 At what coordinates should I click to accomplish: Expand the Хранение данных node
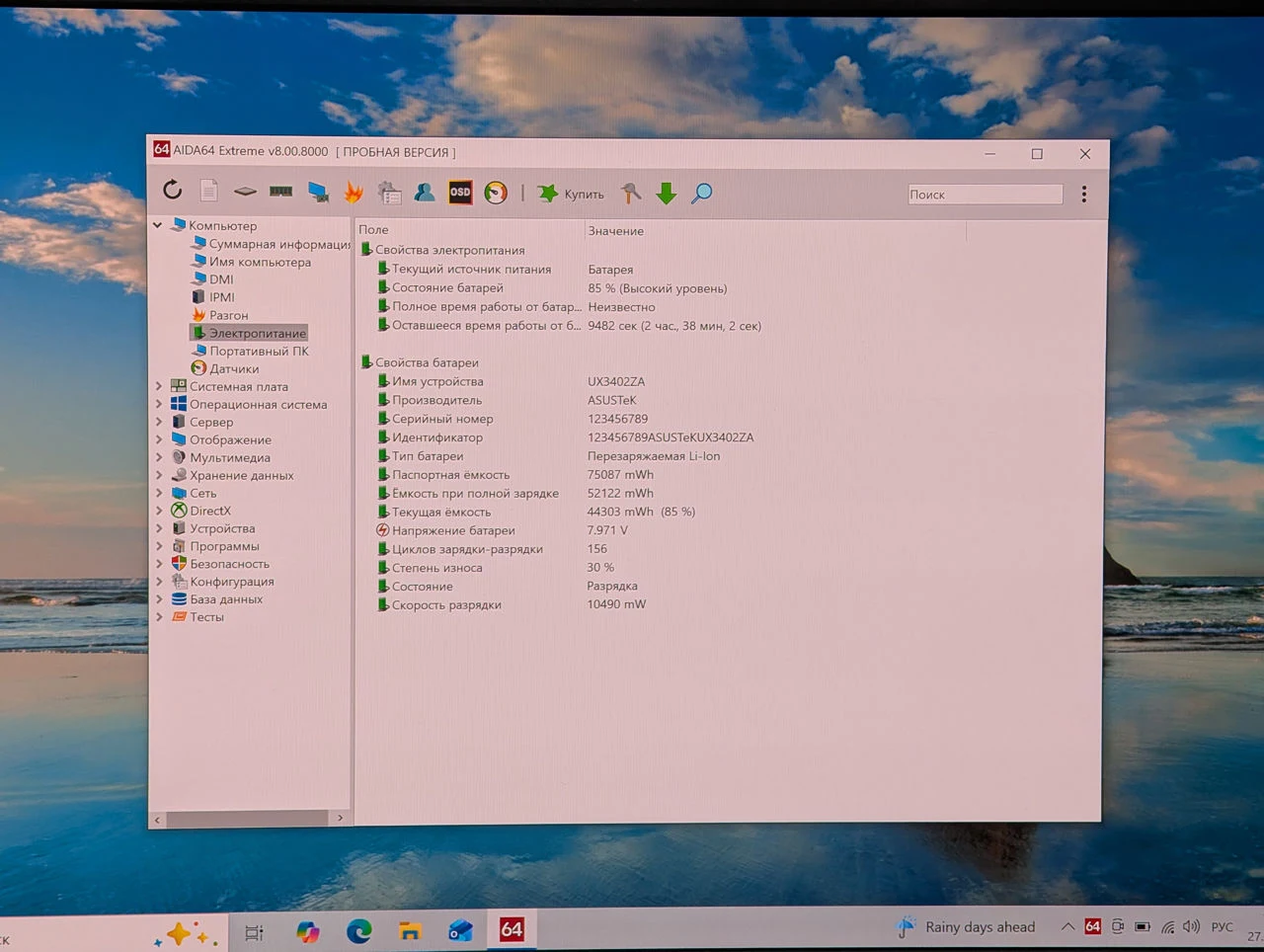pos(159,475)
